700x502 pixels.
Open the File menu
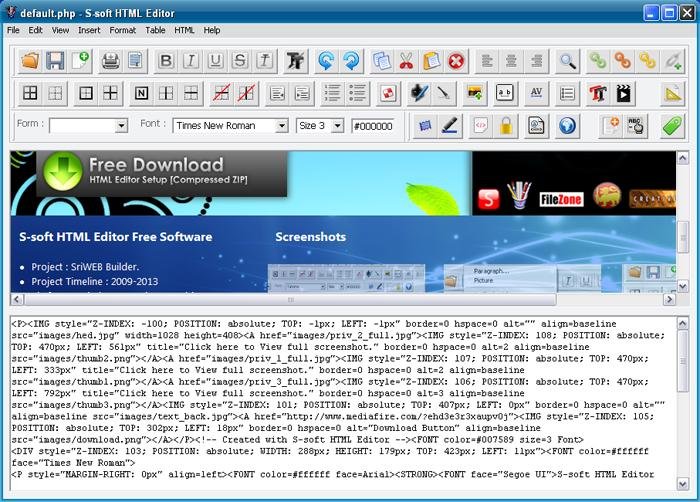[x=13, y=30]
